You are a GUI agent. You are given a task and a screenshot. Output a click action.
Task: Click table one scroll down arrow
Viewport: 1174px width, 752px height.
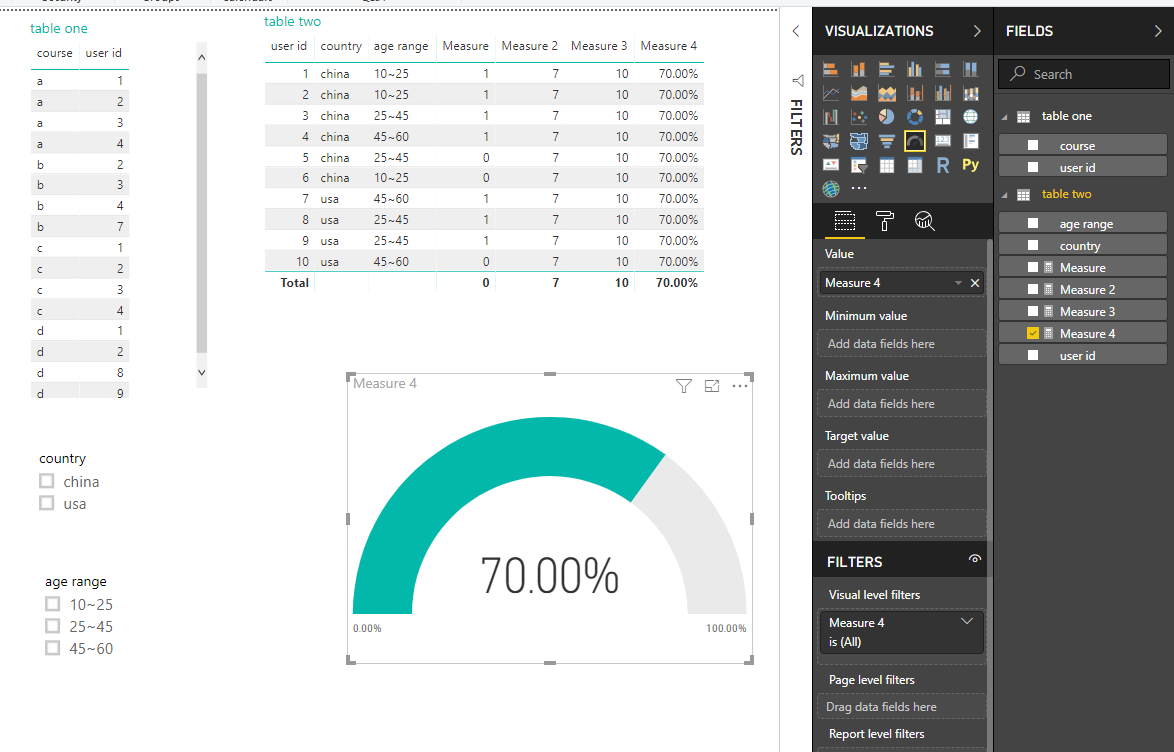click(201, 372)
